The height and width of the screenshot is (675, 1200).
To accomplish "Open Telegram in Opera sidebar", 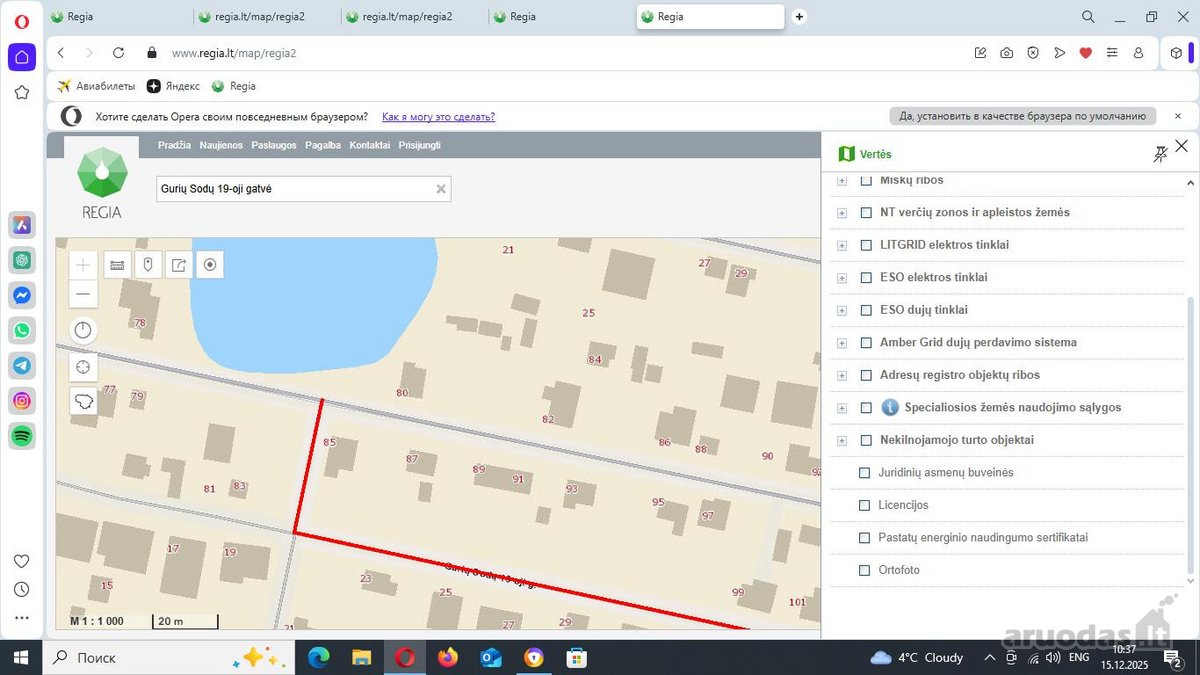I will tap(22, 365).
